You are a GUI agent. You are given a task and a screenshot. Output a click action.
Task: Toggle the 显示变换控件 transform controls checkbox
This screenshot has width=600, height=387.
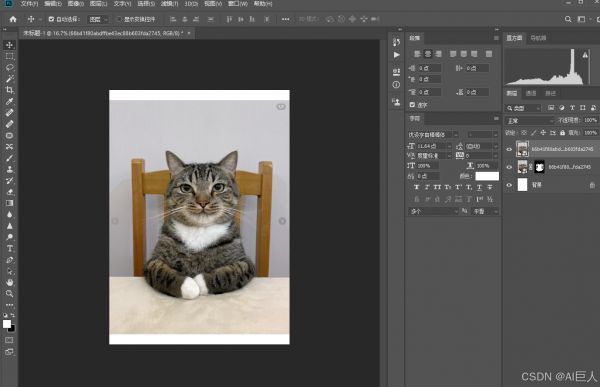coord(119,19)
